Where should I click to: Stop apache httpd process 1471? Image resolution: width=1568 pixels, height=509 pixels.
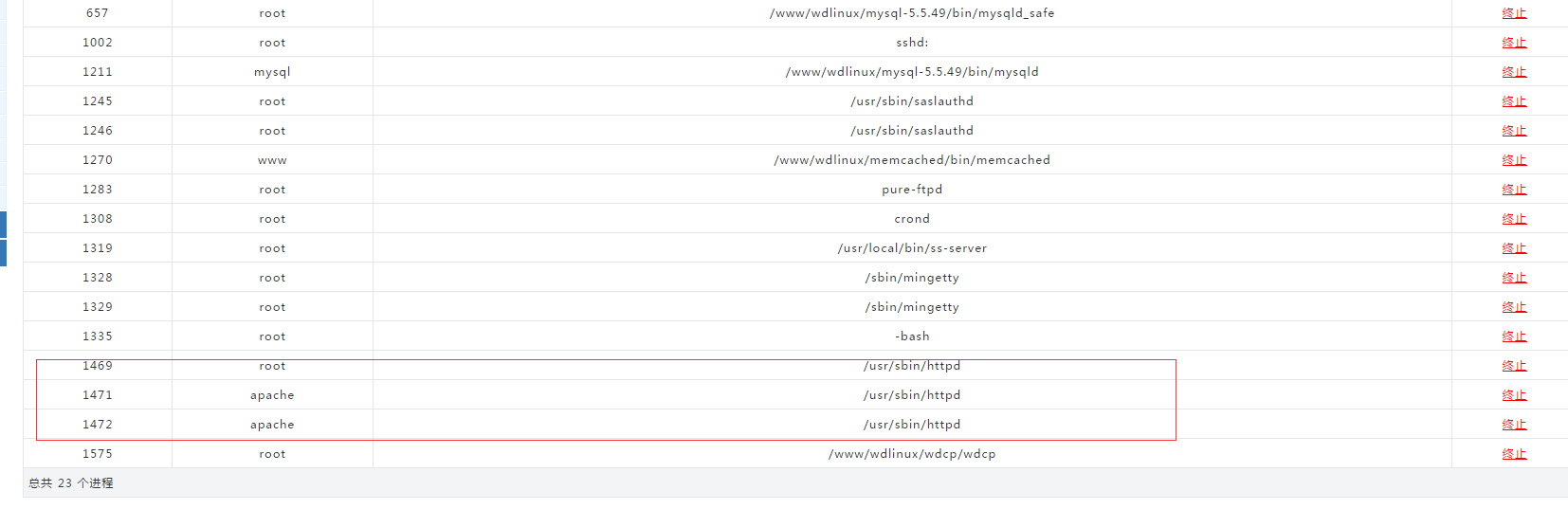pos(1514,395)
